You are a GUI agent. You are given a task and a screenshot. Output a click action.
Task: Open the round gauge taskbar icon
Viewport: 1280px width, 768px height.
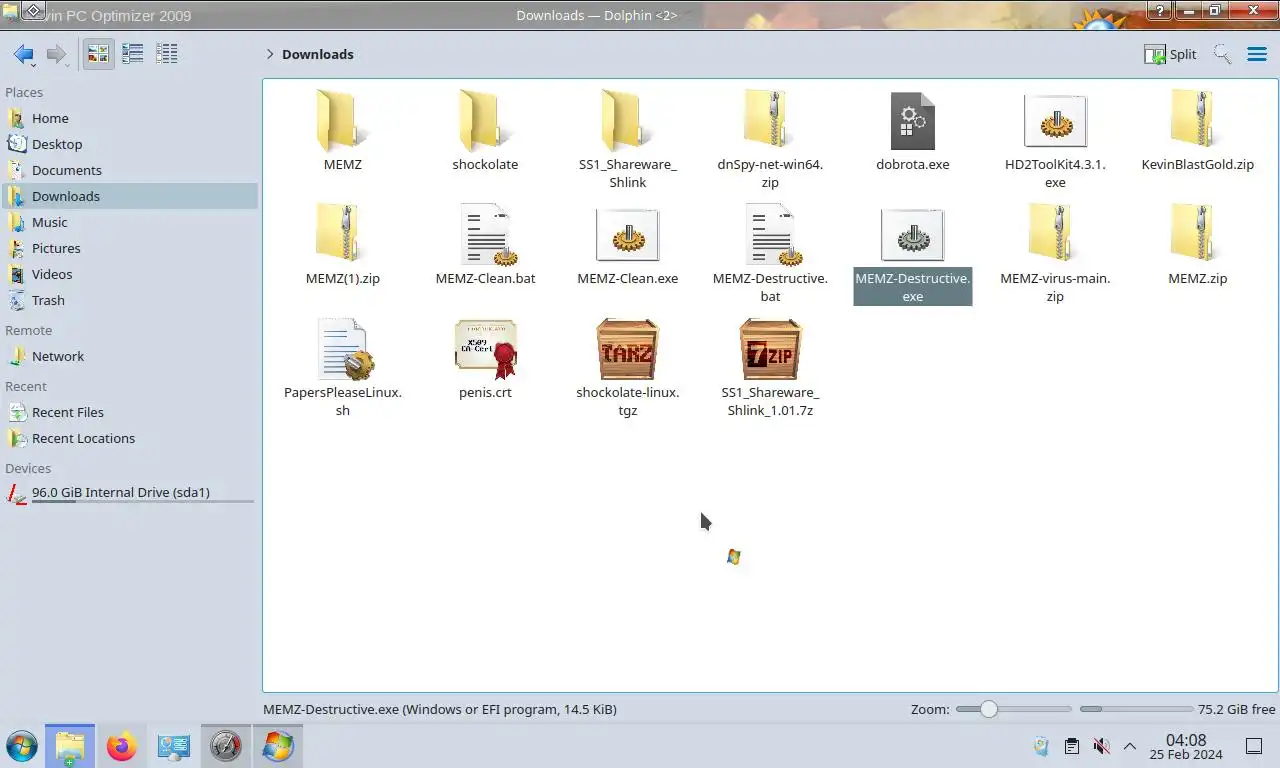(225, 746)
